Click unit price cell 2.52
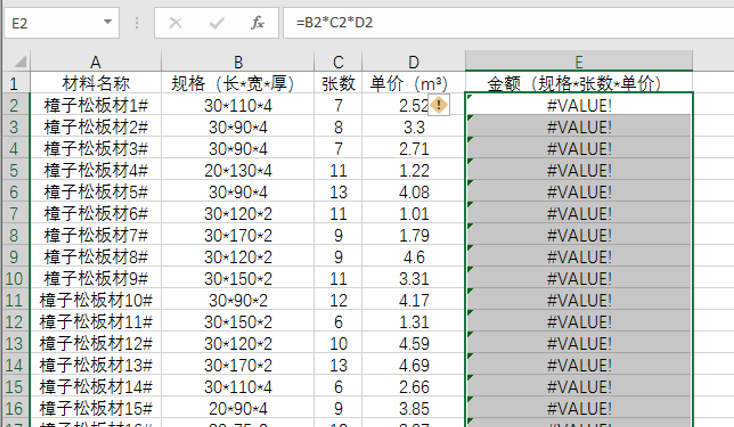This screenshot has width=734, height=427. pyautogui.click(x=413, y=105)
